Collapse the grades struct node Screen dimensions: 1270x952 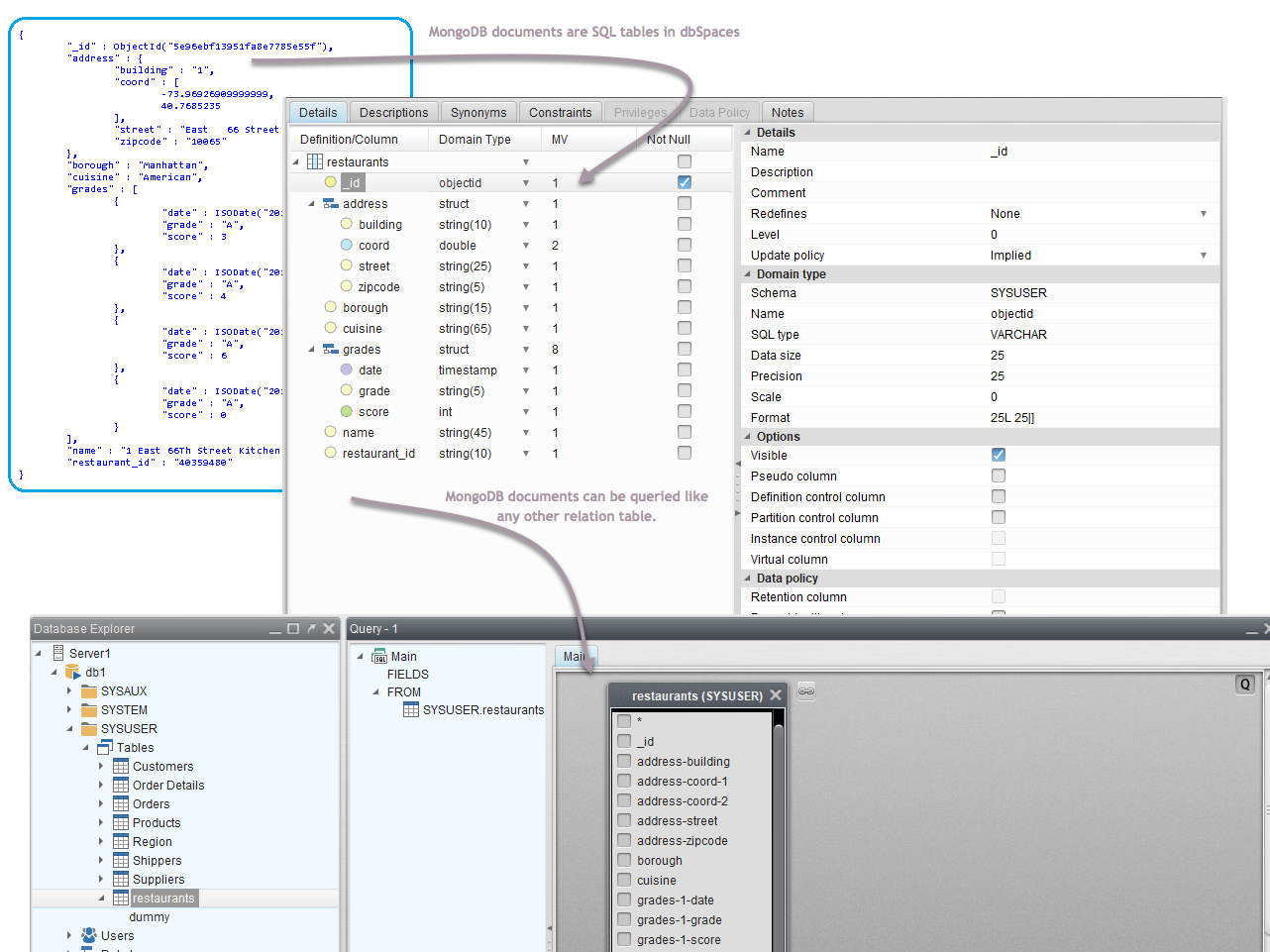tap(312, 350)
